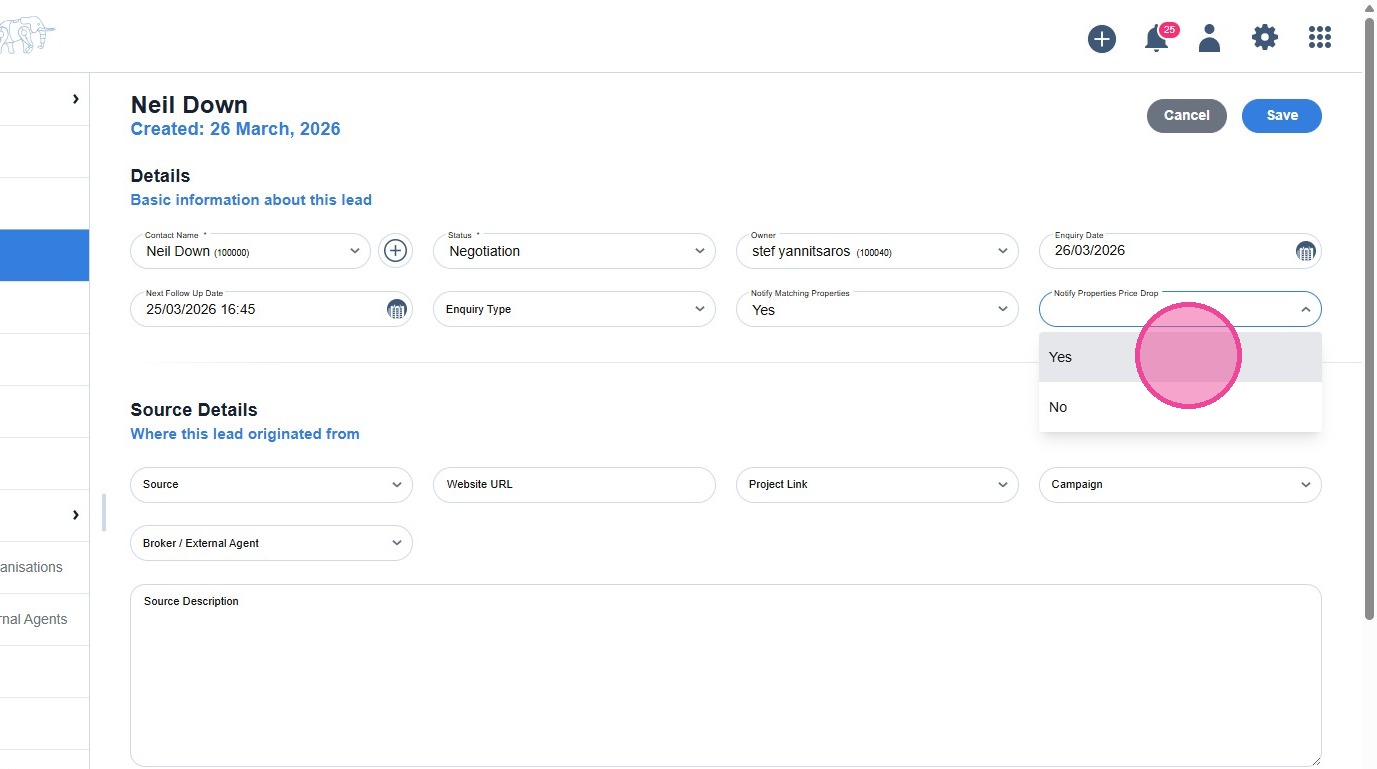Click the Next Follow Up Date field value
The height and width of the screenshot is (769, 1377).
(x=201, y=310)
